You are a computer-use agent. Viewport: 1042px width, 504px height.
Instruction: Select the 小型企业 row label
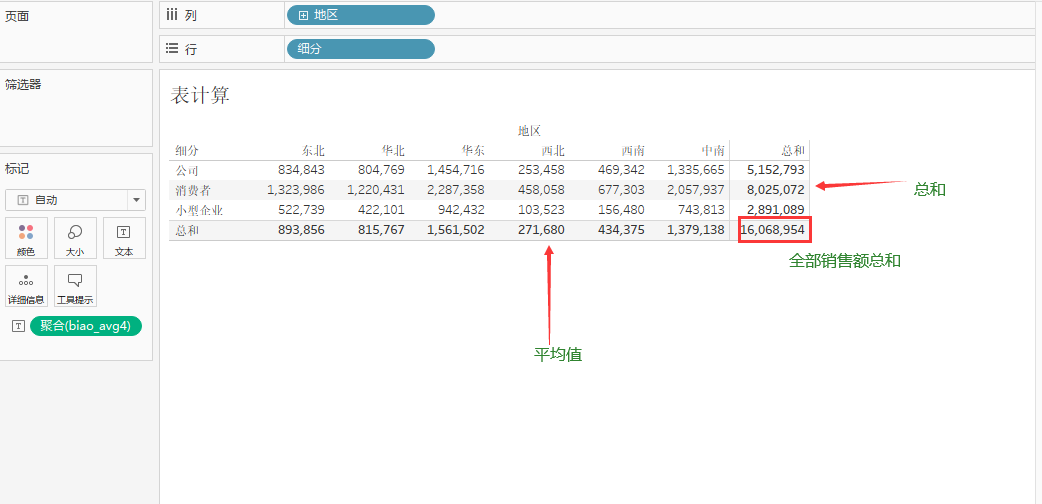pyautogui.click(x=199, y=210)
